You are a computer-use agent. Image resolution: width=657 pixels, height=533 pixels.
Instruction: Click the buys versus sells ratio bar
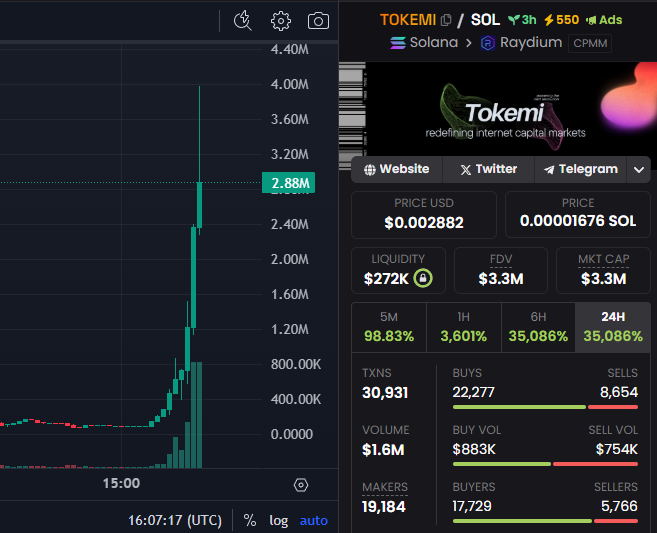[545, 407]
